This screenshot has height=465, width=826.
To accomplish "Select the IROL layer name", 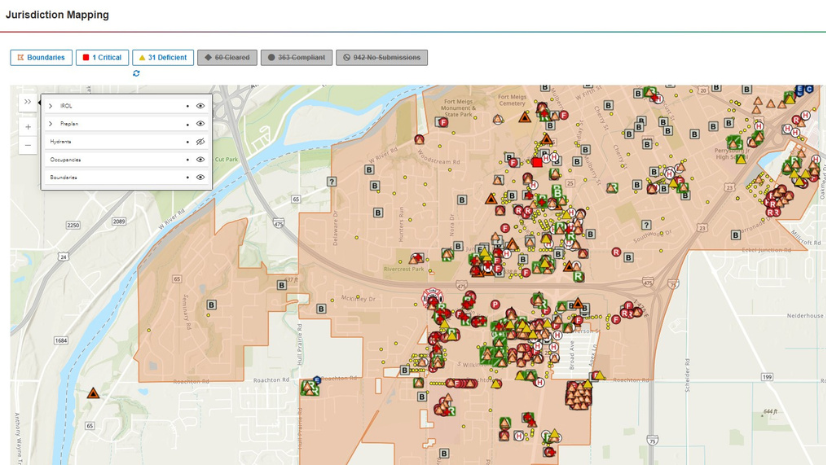I will click(66, 106).
